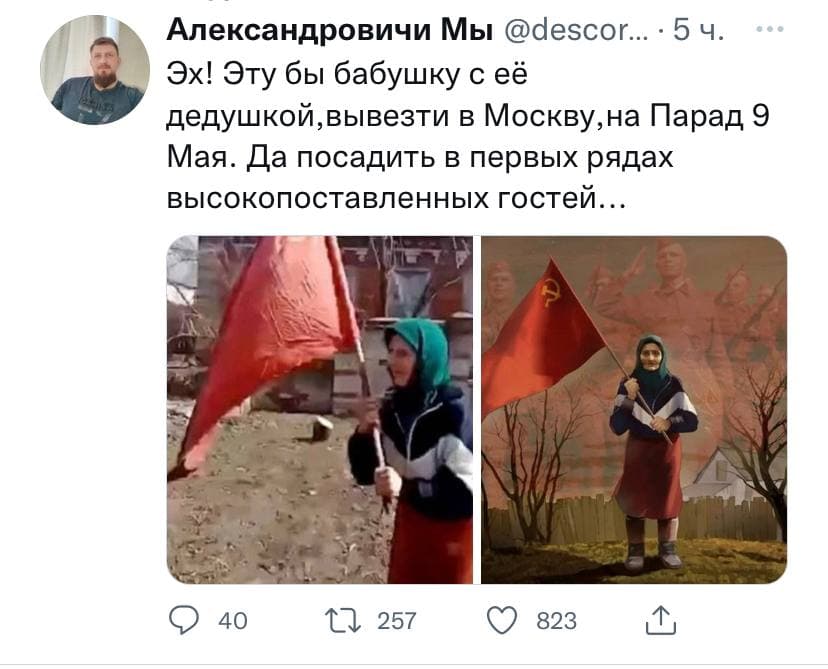Image resolution: width=828 pixels, height=669 pixels.
Task: Click the reply count 40
Action: click(233, 621)
